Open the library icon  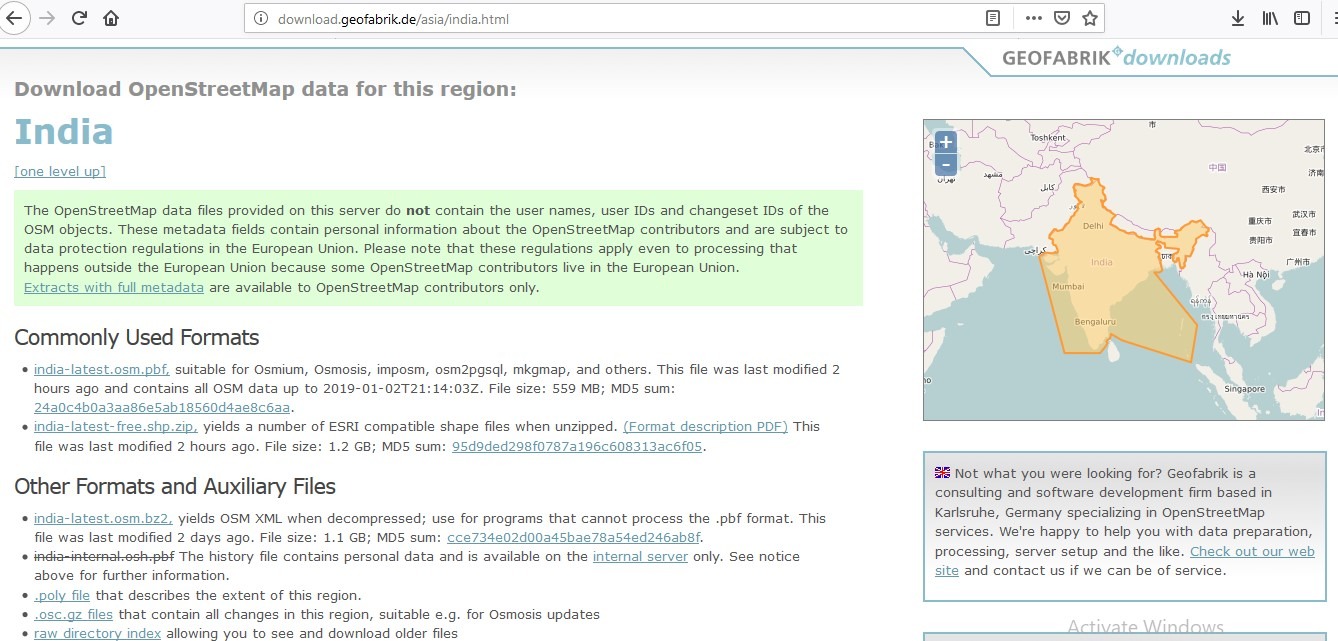(x=1270, y=18)
